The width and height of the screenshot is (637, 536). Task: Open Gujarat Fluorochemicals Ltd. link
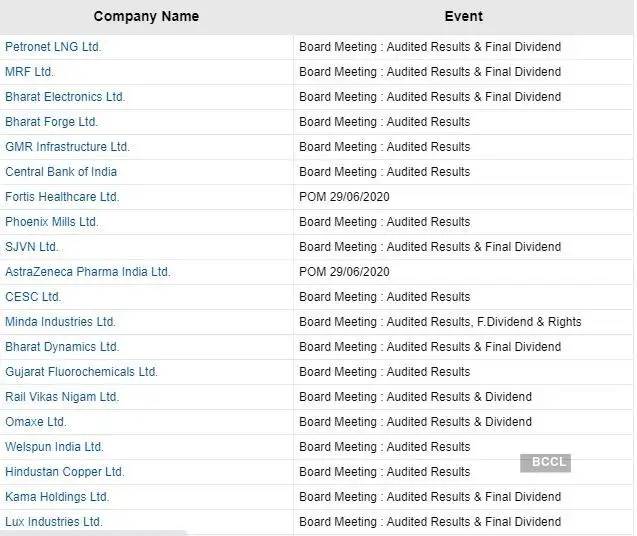(81, 372)
